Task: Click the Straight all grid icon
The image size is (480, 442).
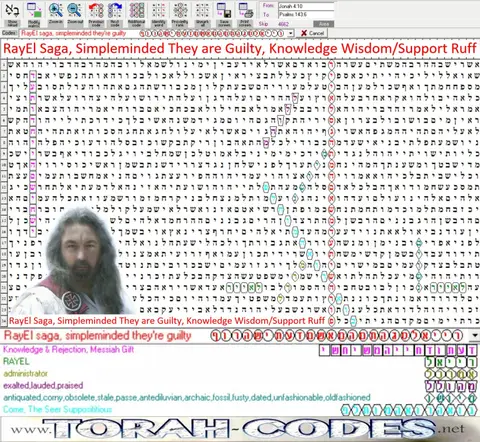Action: click(x=202, y=14)
